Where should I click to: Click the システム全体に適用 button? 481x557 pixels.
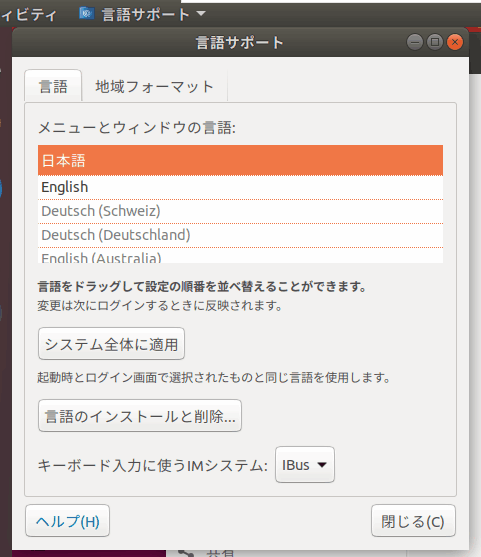pyautogui.click(x=112, y=344)
